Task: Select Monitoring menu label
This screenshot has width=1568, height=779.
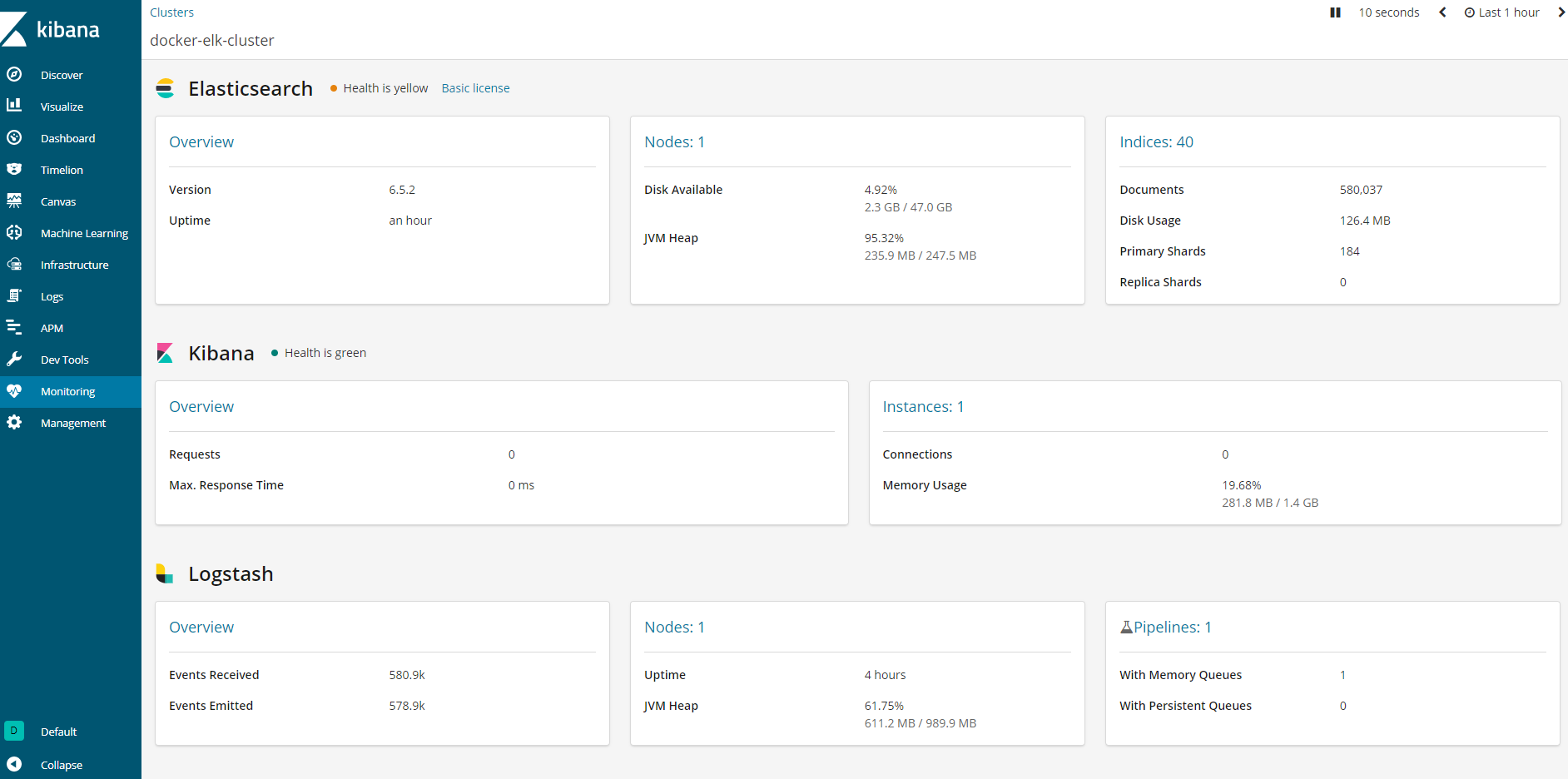Action: (x=67, y=391)
